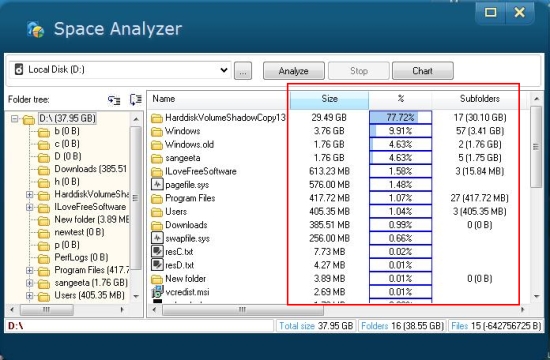This screenshot has width=550, height=360.
Task: Sort by the Subfolders column header
Action: pyautogui.click(x=479, y=99)
